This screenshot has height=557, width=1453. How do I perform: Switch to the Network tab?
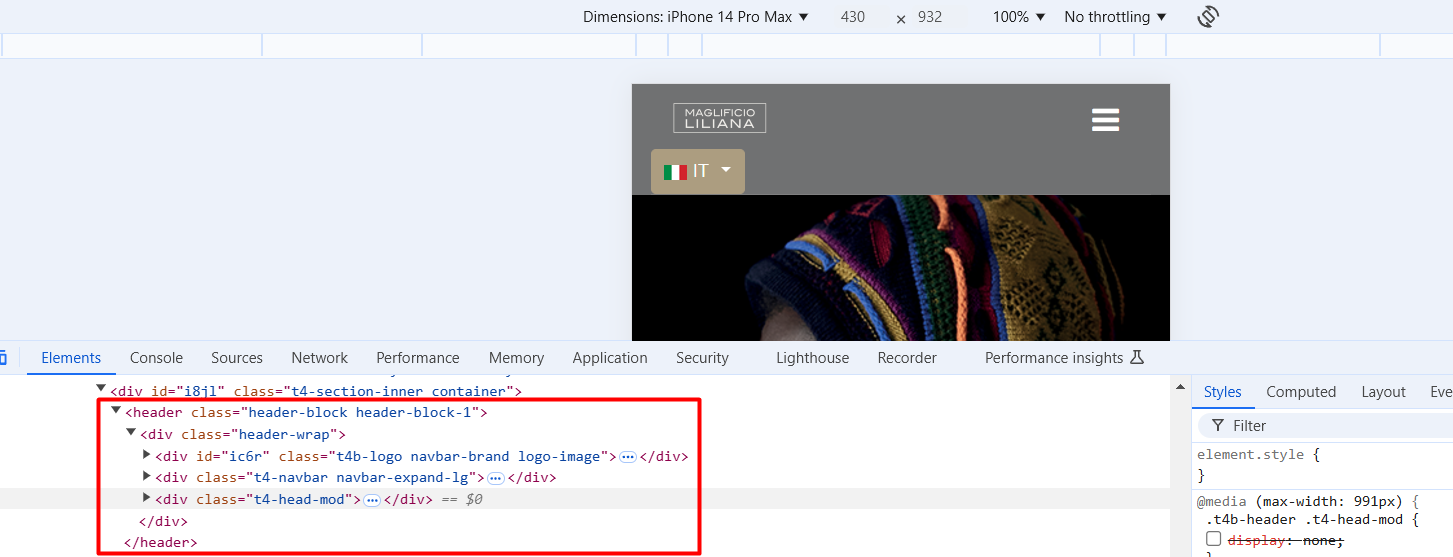(319, 358)
